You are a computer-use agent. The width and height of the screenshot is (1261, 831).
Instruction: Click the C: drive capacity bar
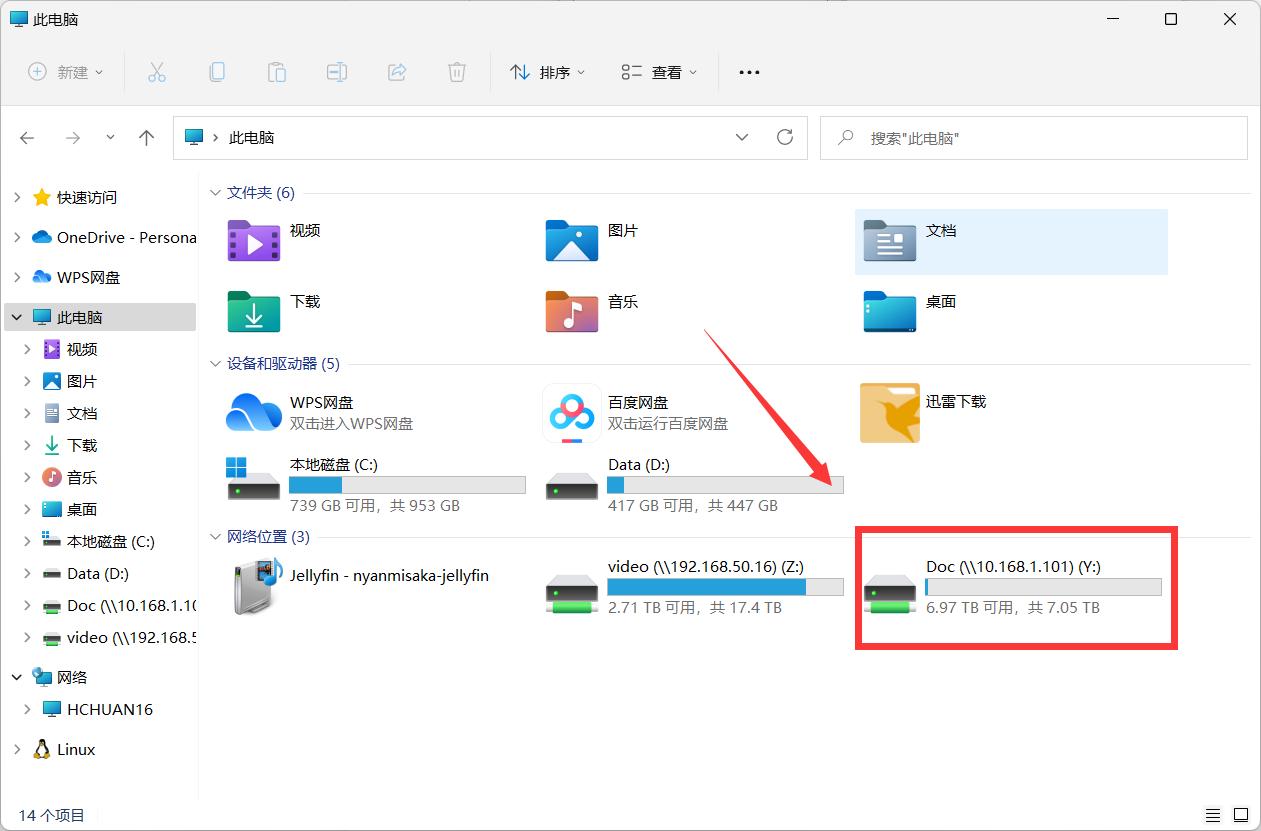(406, 484)
